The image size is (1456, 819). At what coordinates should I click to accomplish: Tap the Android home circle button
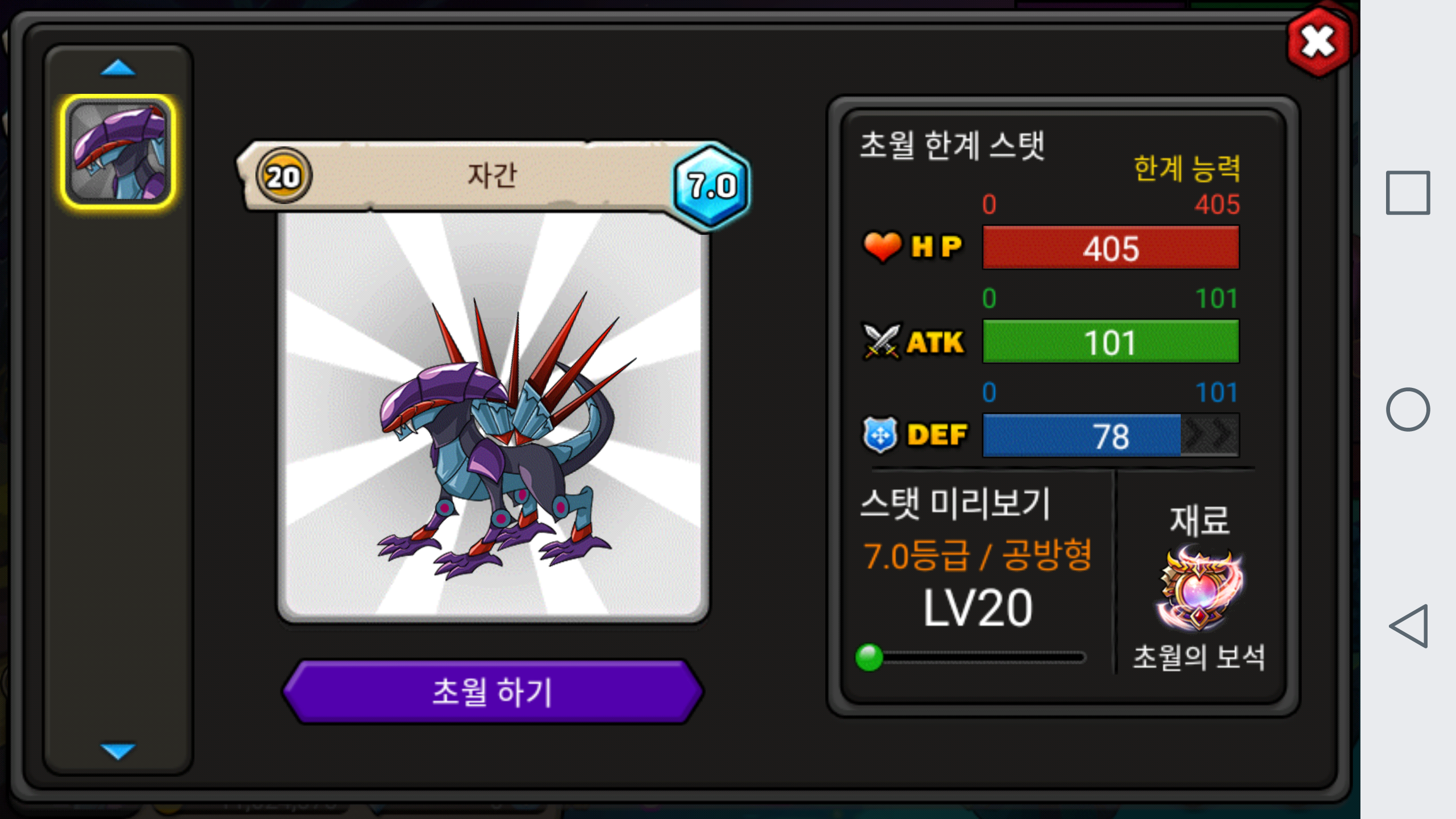pos(1408,409)
